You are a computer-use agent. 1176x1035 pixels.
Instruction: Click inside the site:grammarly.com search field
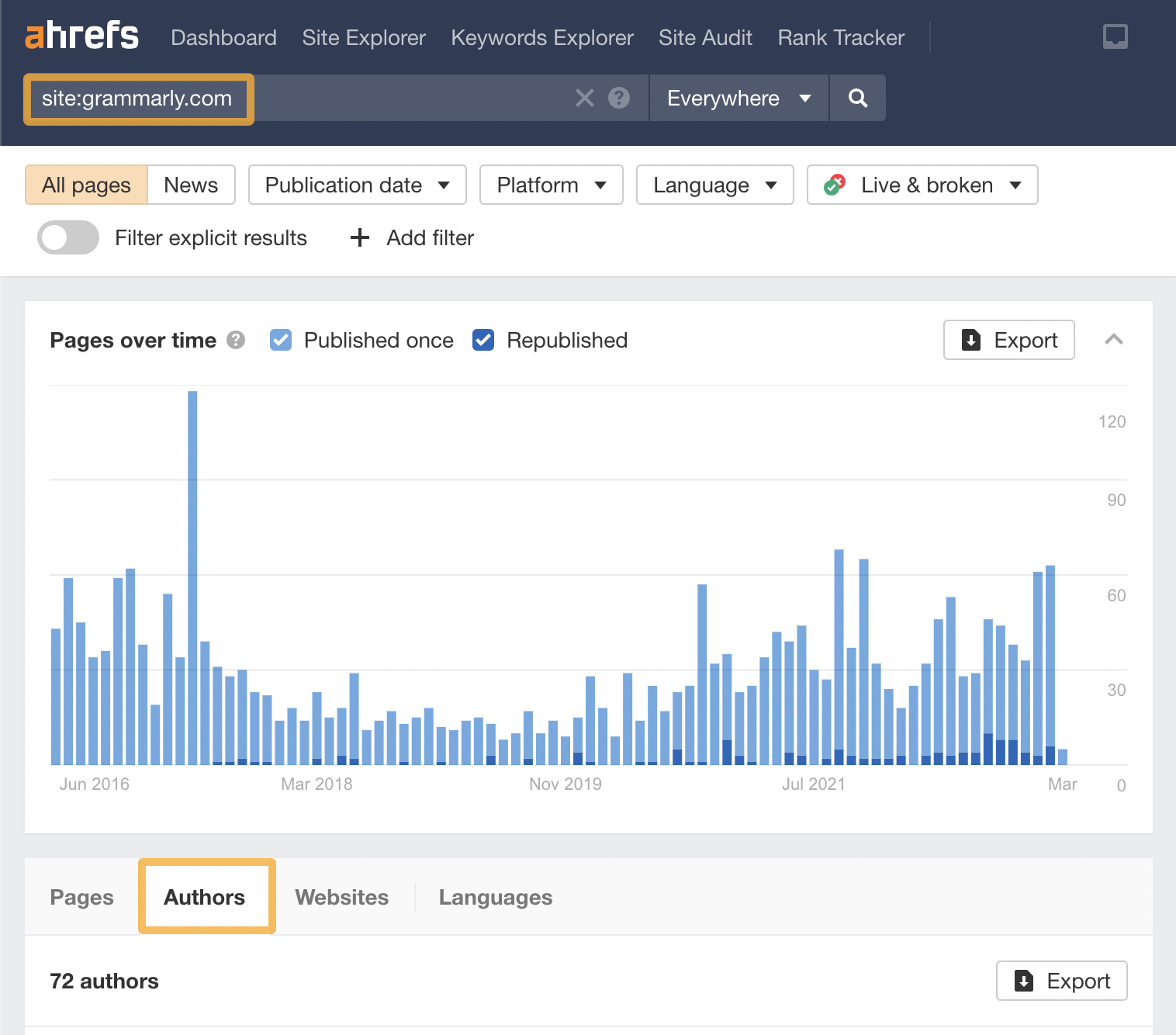(138, 98)
